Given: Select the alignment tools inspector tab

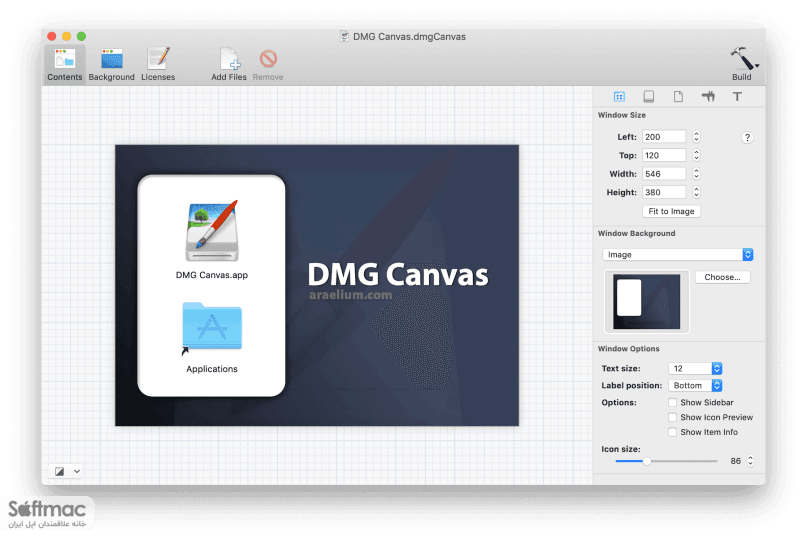Looking at the screenshot, I should coord(708,96).
